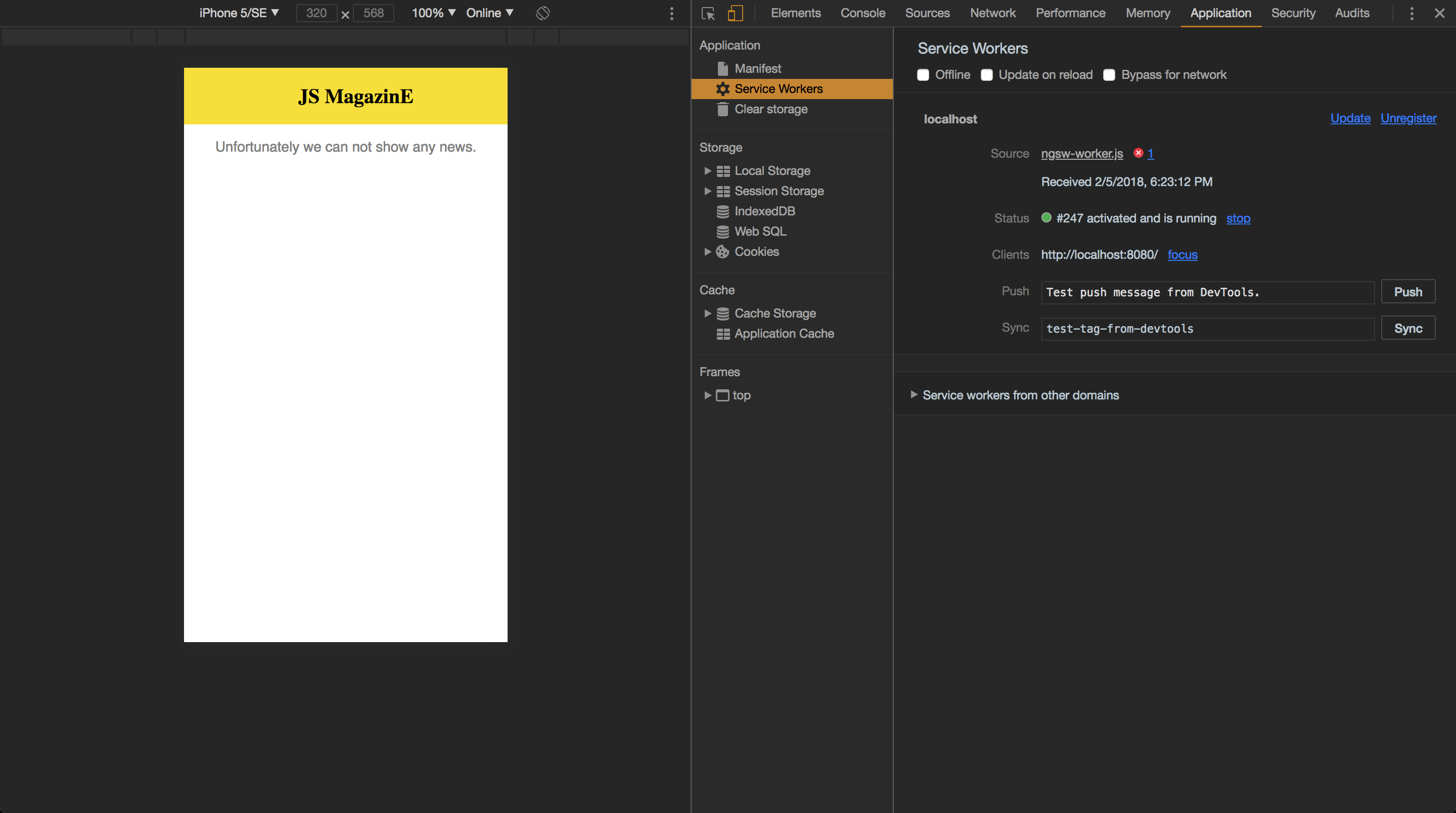Enable Update on reload
Image resolution: width=1456 pixels, height=813 pixels.
pyautogui.click(x=987, y=75)
